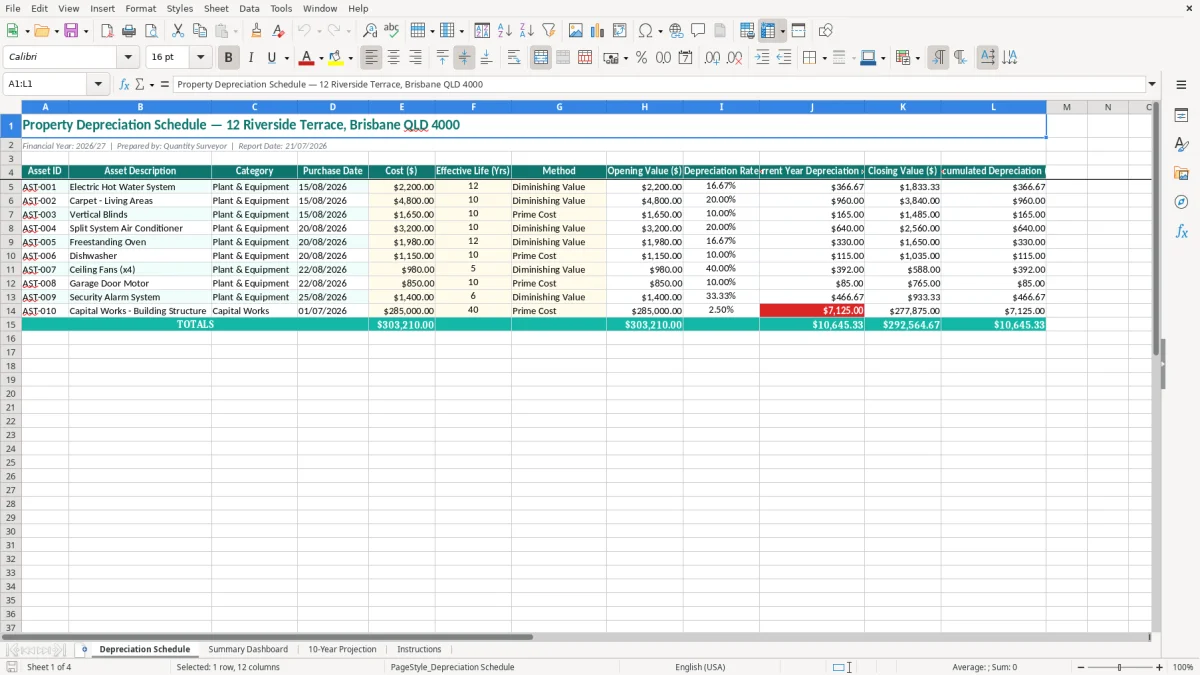Click the zoom slider
The height and width of the screenshot is (675, 1200).
[1119, 667]
